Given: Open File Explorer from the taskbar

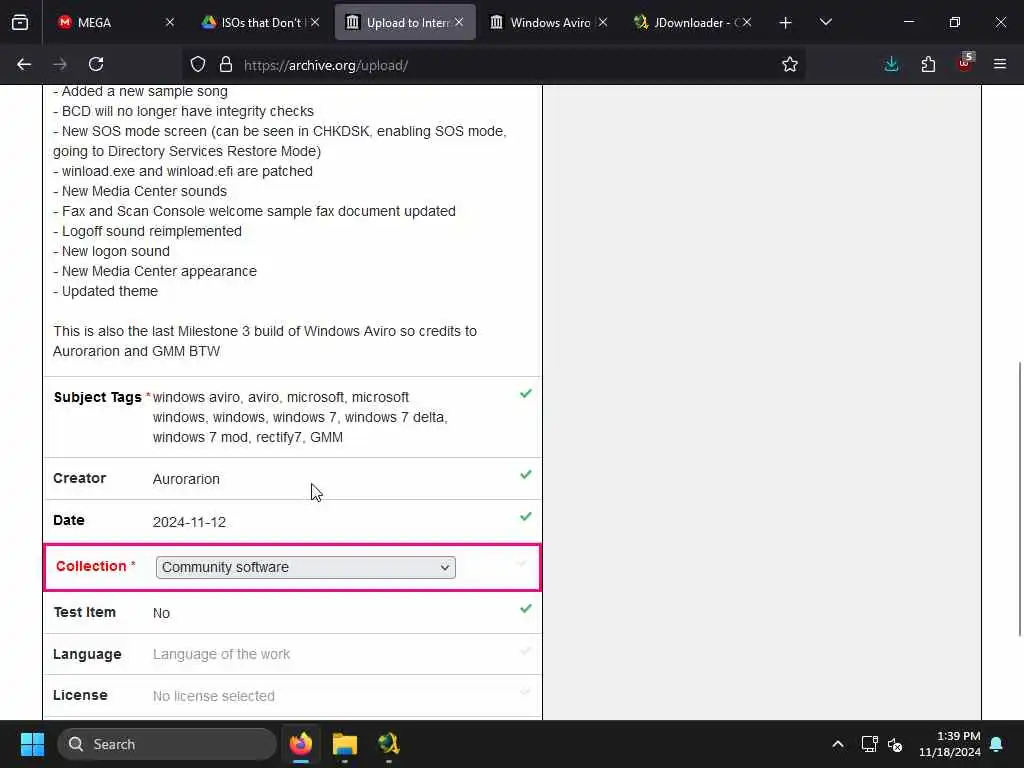Looking at the screenshot, I should (345, 744).
